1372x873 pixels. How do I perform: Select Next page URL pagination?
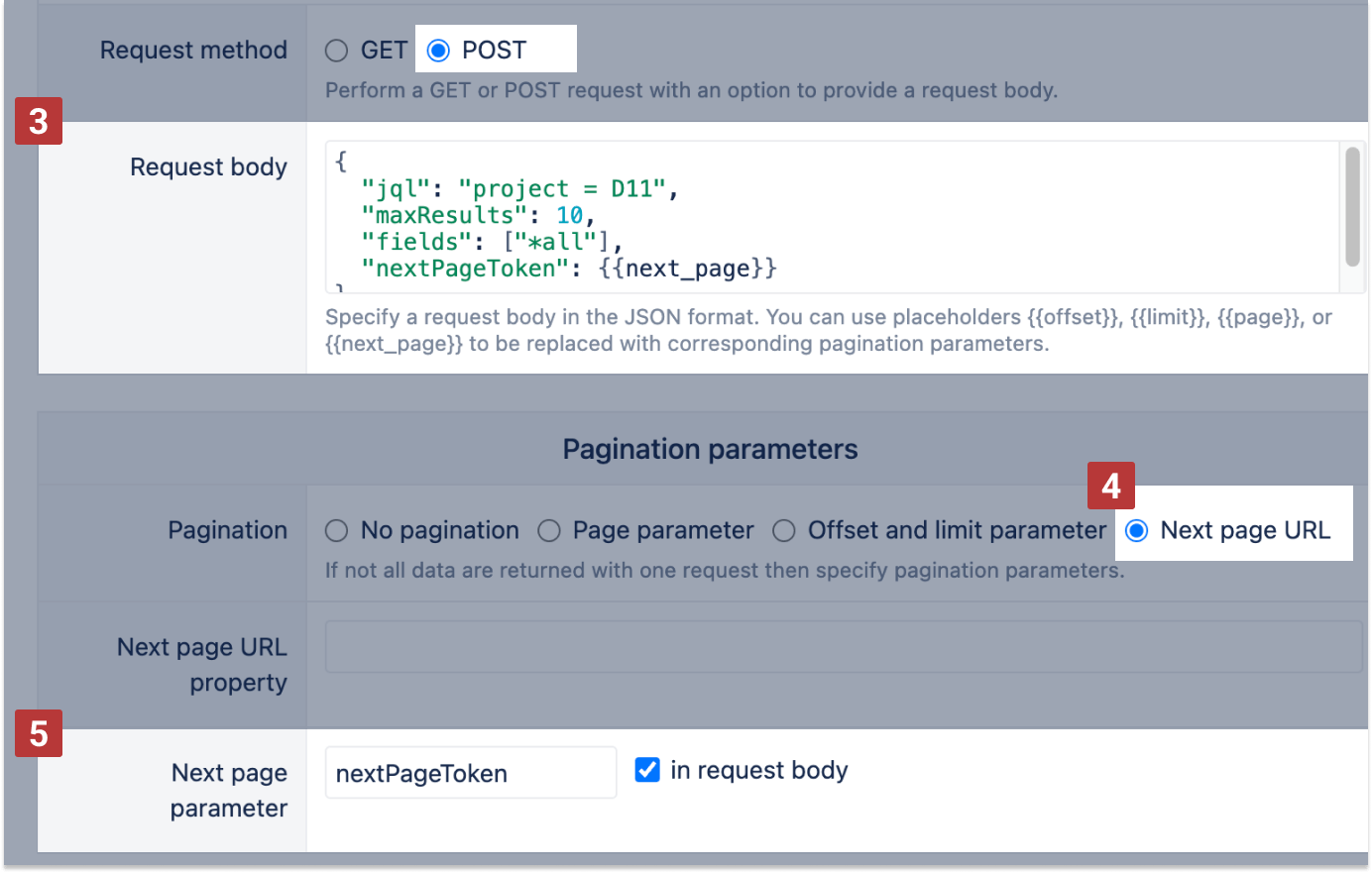[1137, 531]
